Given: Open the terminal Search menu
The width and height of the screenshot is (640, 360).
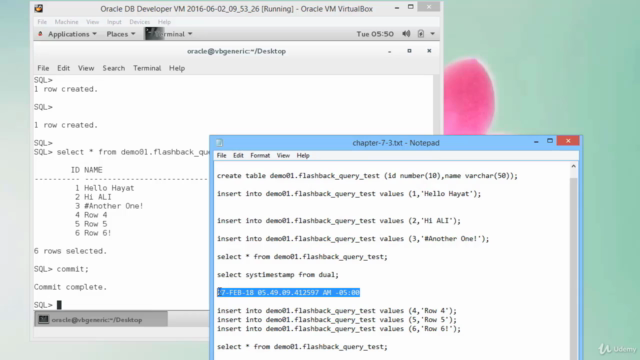Looking at the screenshot, I should 114,68.
